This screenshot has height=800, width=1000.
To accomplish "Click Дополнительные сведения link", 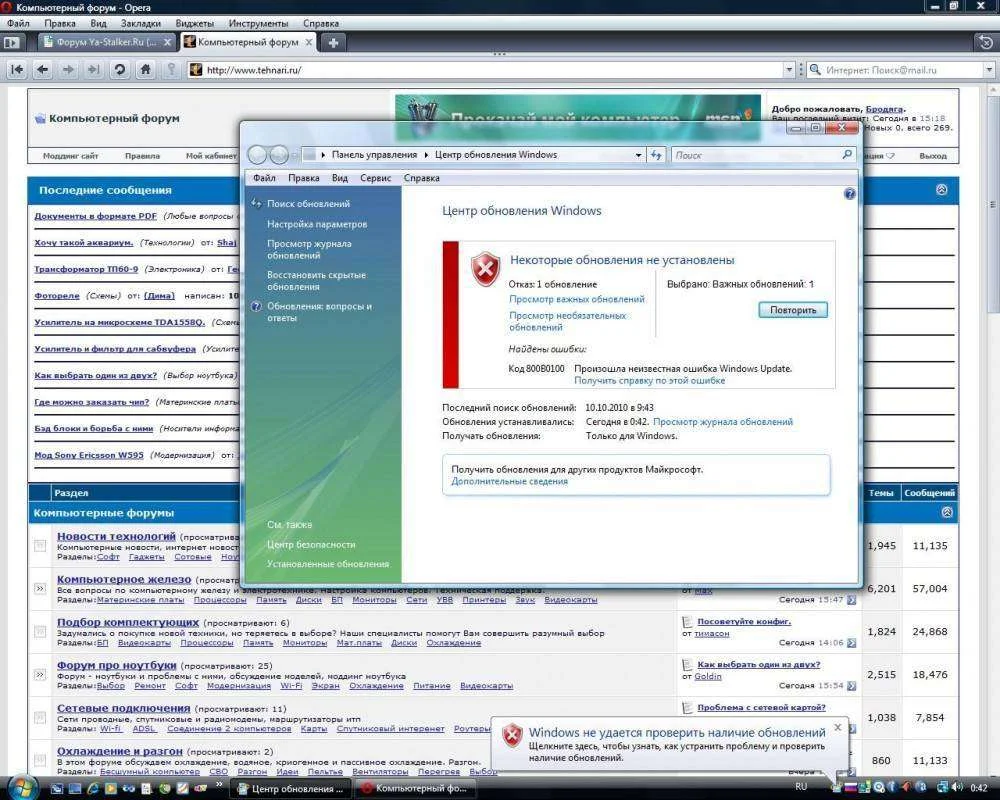I will coord(509,481).
